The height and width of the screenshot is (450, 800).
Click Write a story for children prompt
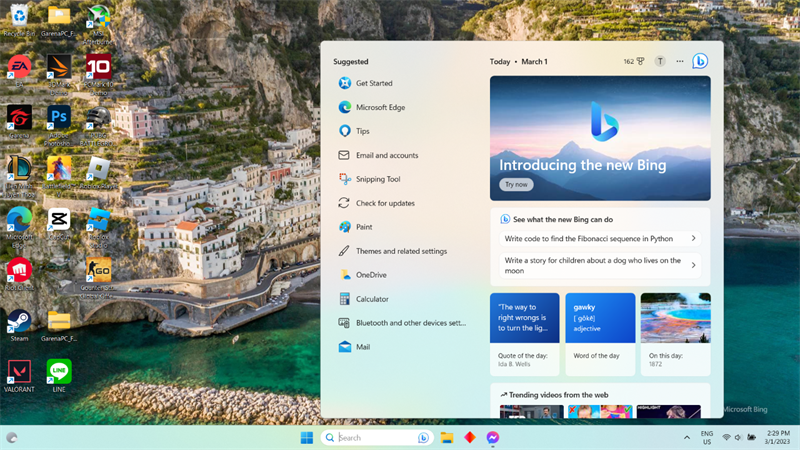600,265
